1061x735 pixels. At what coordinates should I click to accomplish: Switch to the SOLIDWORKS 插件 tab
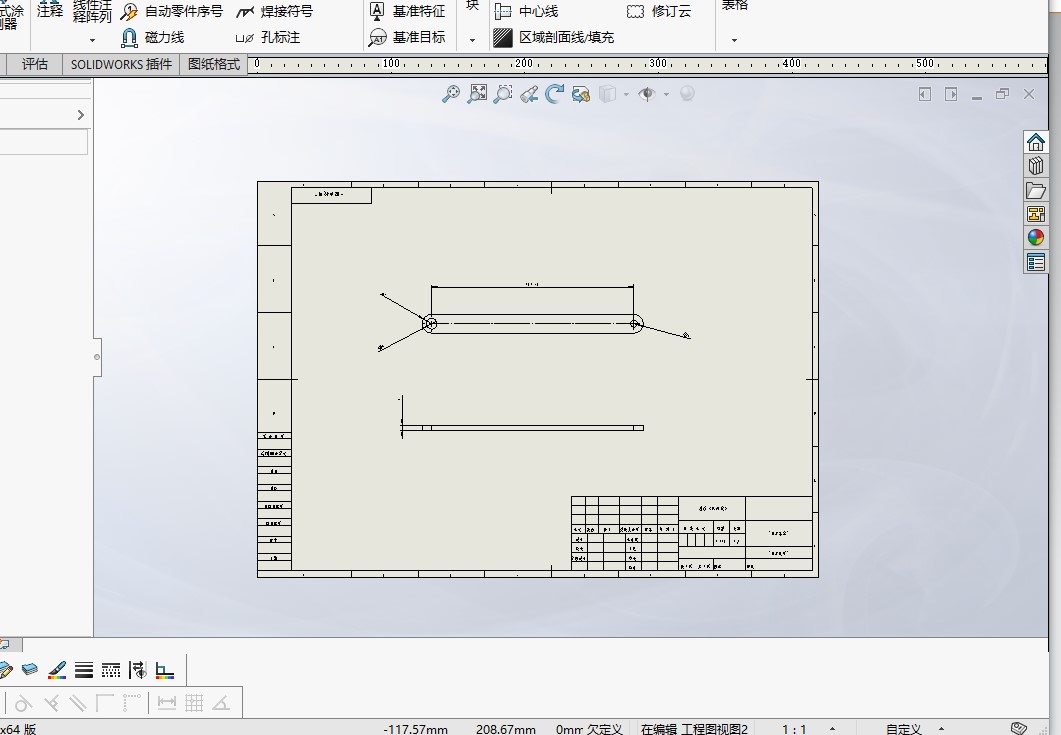click(121, 64)
